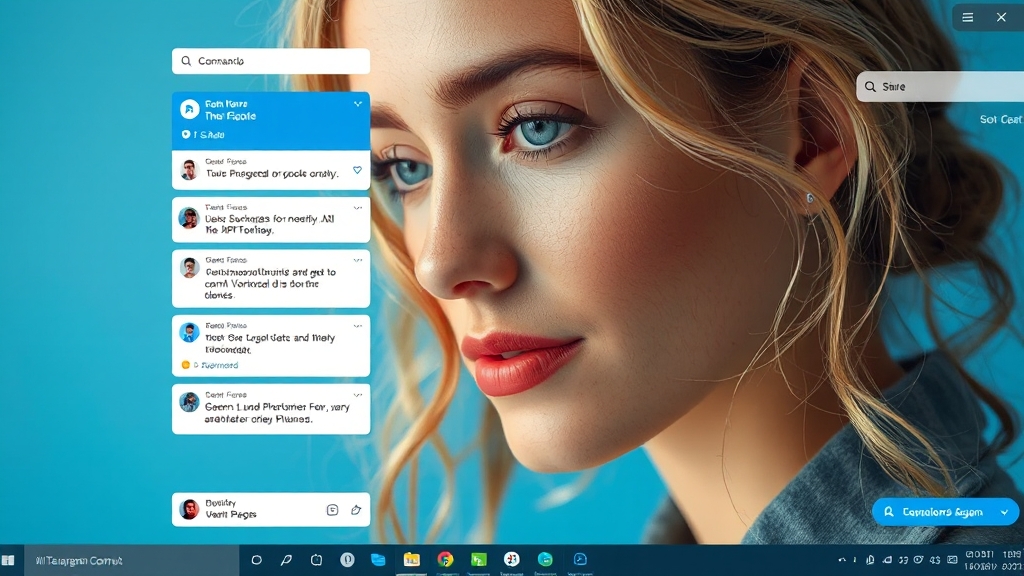This screenshot has width=1024, height=576.
Task: Expand the chevron on the 'Geern Lund' message card
Action: [x=357, y=396]
